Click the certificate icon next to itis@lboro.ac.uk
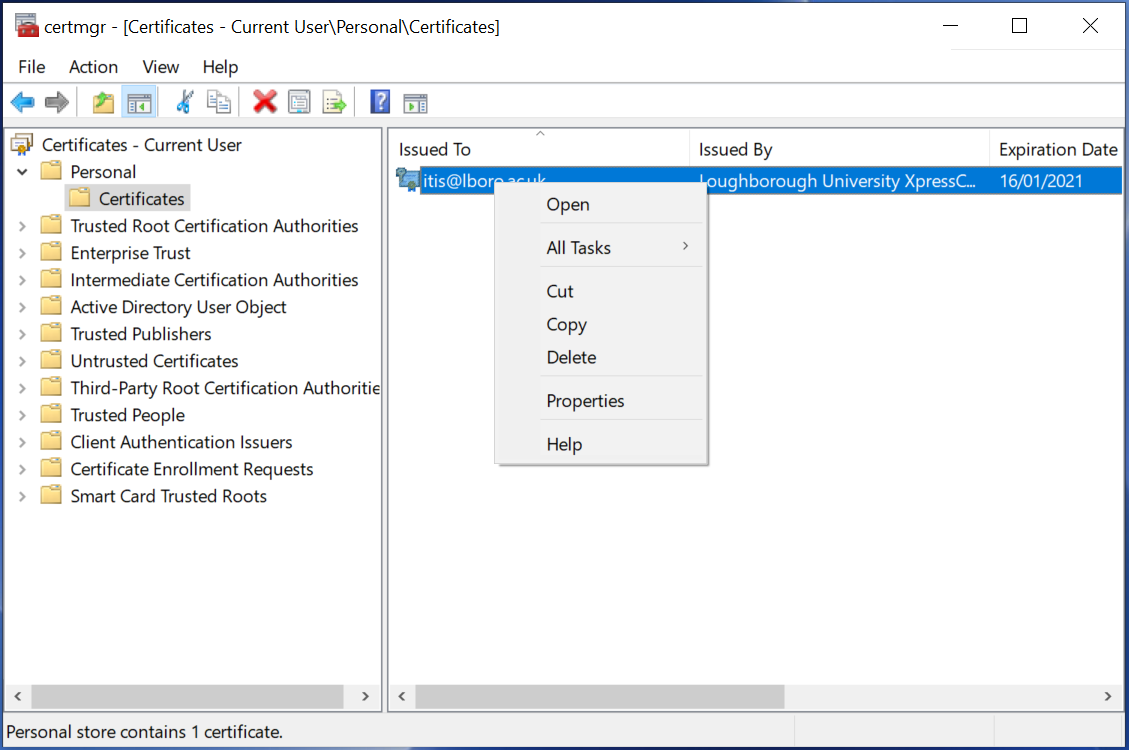Viewport: 1129px width, 750px height. (407, 180)
